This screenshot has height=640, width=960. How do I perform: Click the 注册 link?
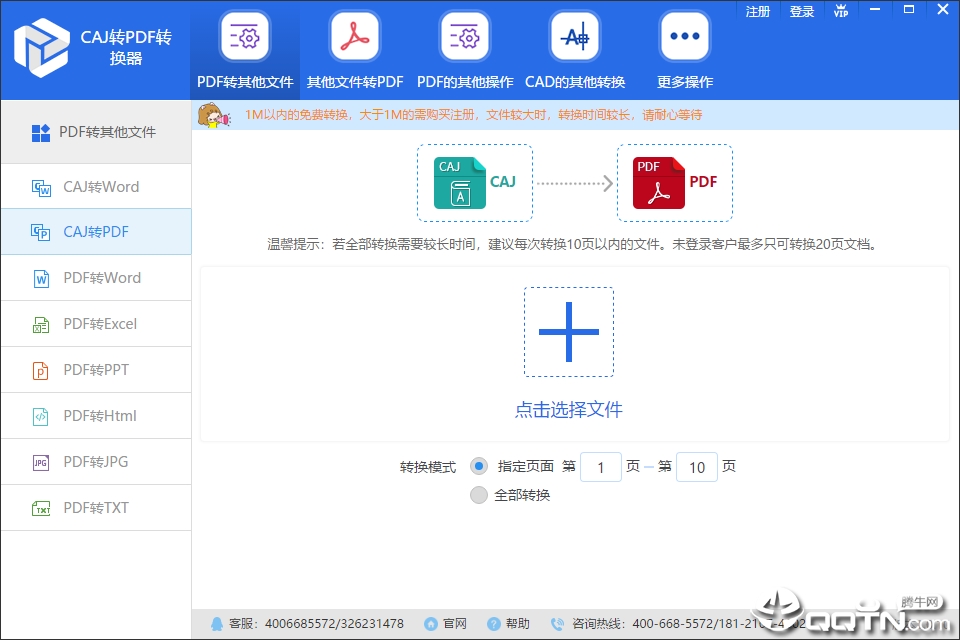pyautogui.click(x=758, y=11)
